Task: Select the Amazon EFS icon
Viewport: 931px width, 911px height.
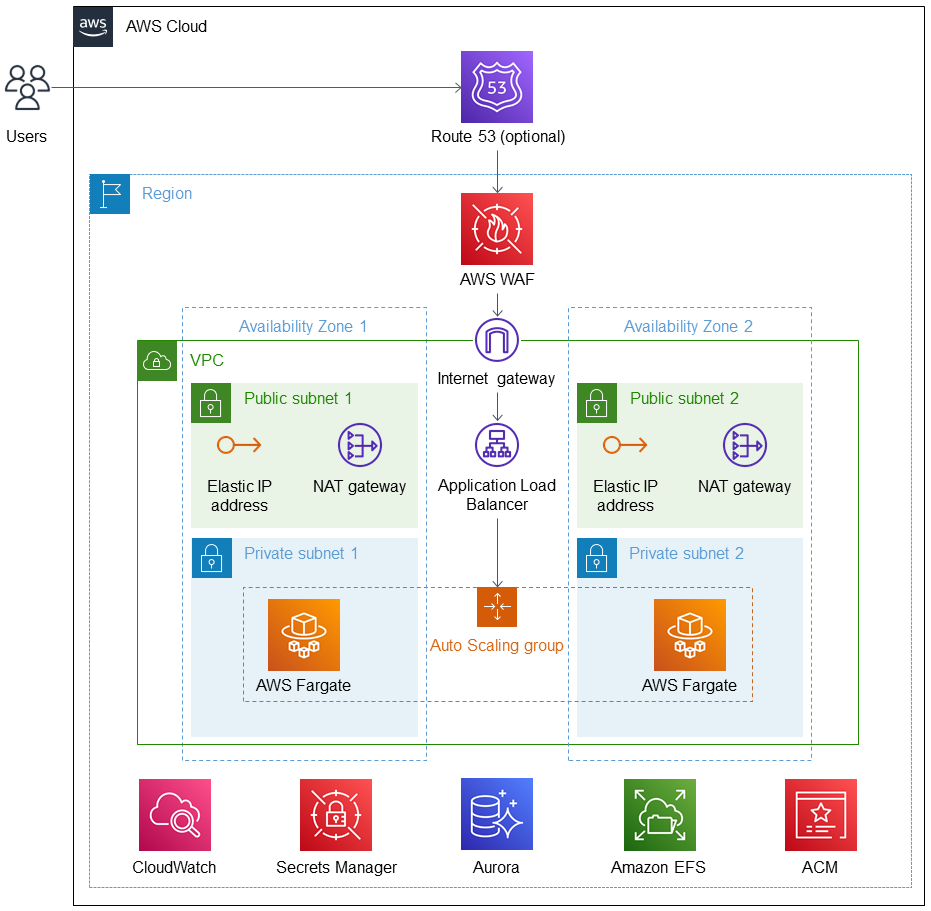Action: 660,815
